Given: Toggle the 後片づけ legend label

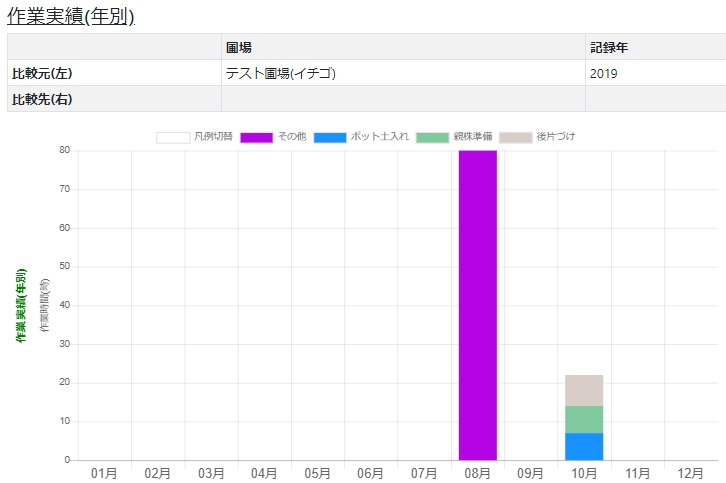Looking at the screenshot, I should click(555, 137).
